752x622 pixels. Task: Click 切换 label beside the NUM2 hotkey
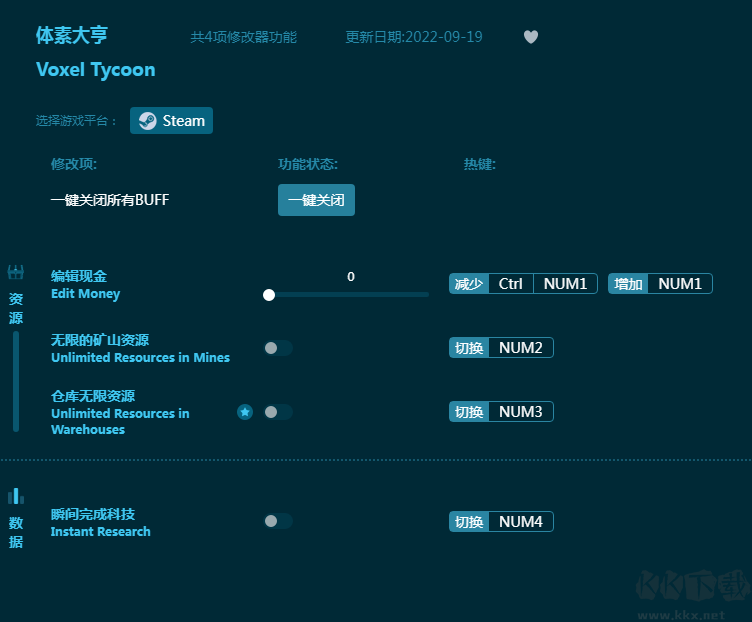(x=469, y=348)
